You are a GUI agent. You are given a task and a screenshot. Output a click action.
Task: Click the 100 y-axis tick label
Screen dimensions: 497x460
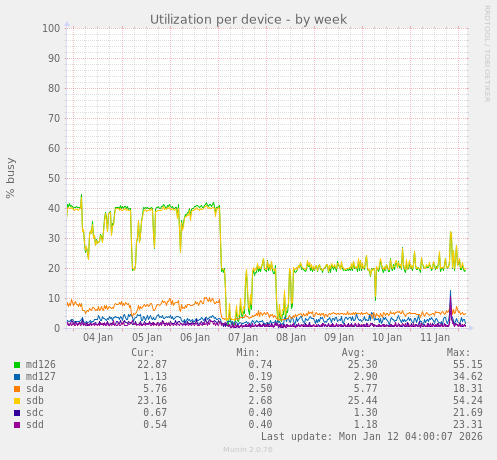51,28
